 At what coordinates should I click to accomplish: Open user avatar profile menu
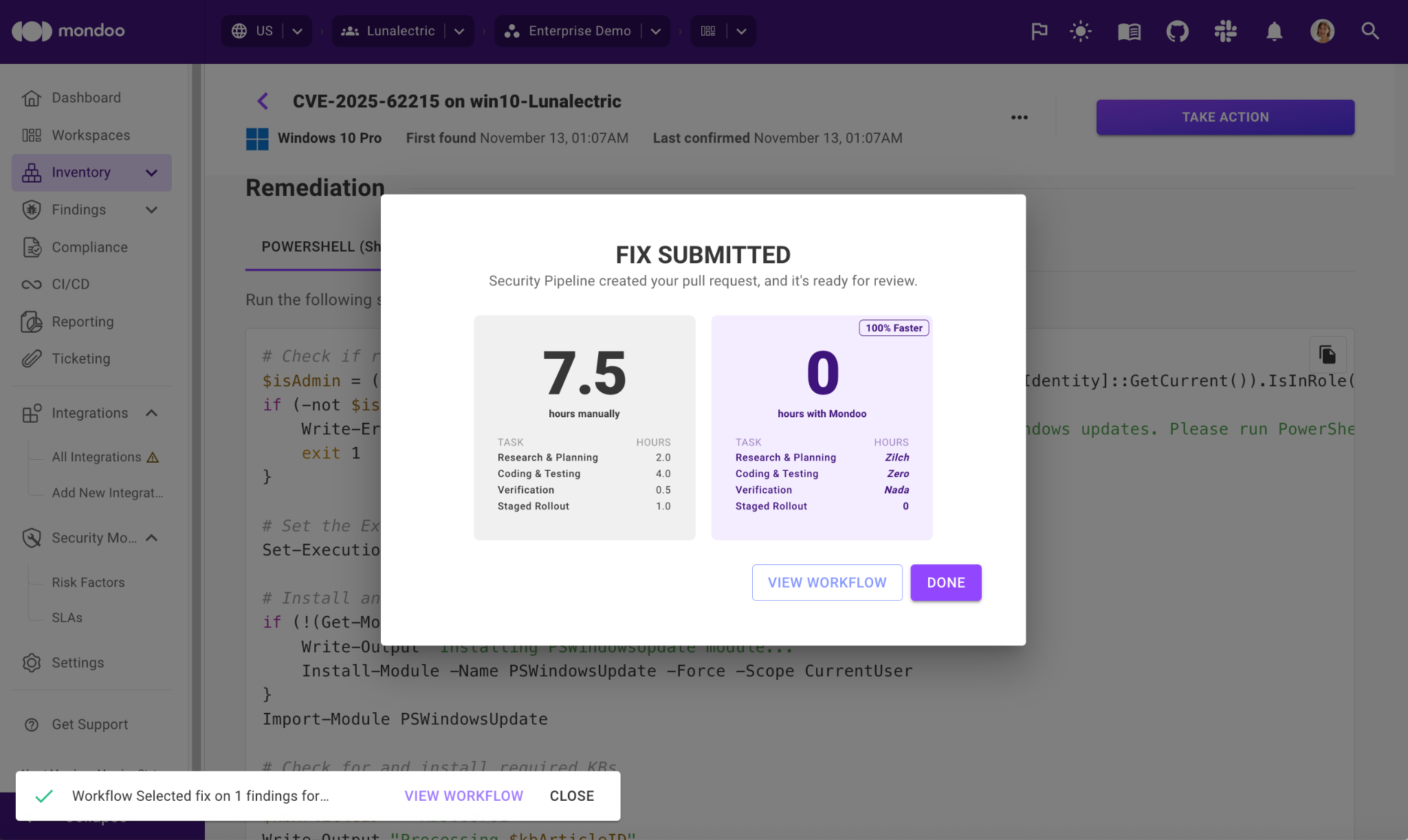pyautogui.click(x=1321, y=31)
